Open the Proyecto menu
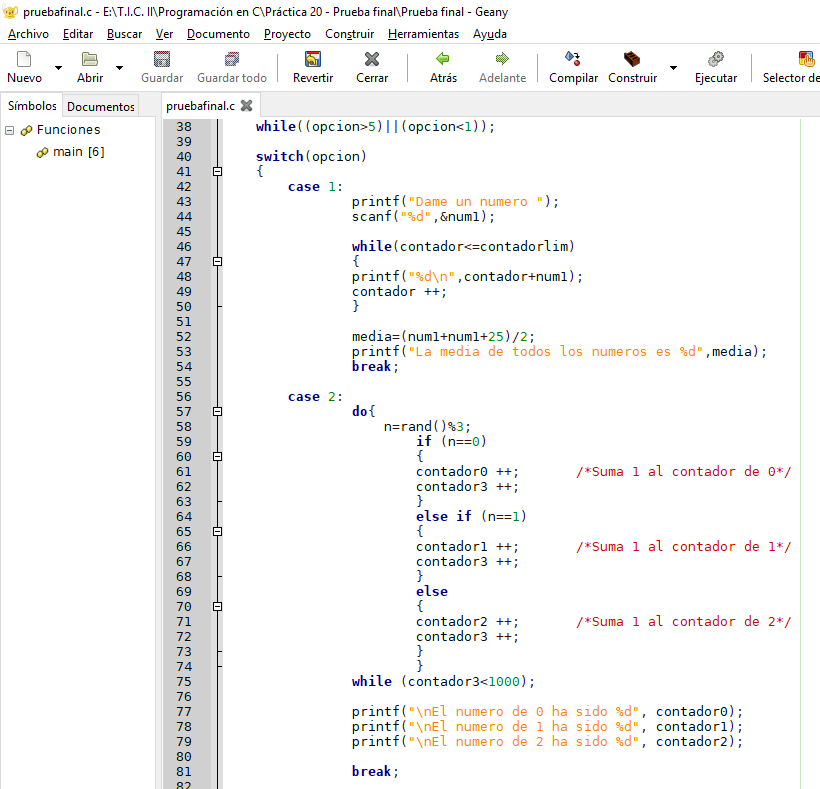Viewport: 820px width, 789px height. (x=287, y=34)
